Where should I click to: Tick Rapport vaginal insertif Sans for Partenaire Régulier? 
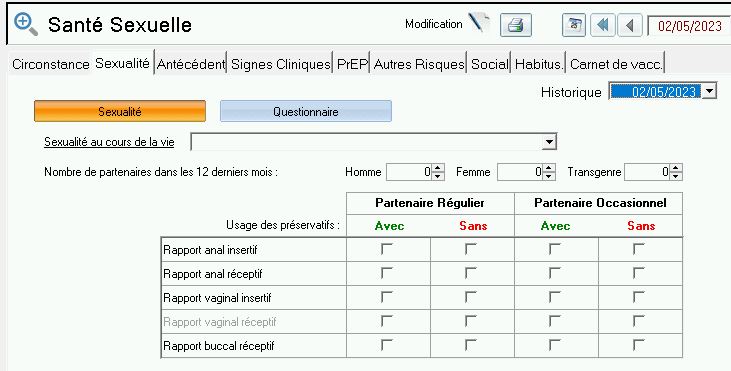pos(470,297)
